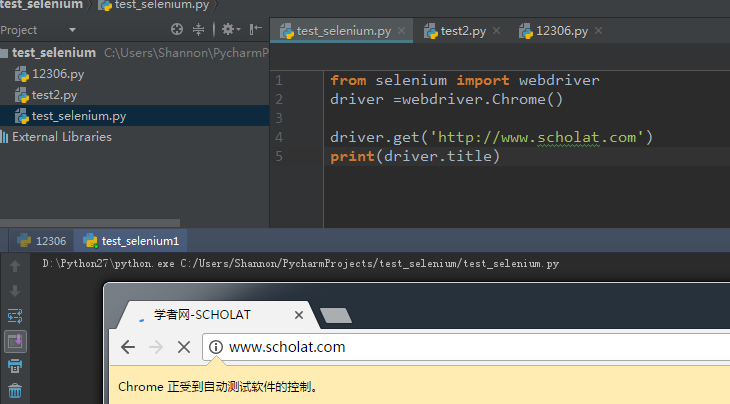Viewport: 730px width, 404px height.
Task: Click Chrome's back navigation button
Action: (x=128, y=347)
